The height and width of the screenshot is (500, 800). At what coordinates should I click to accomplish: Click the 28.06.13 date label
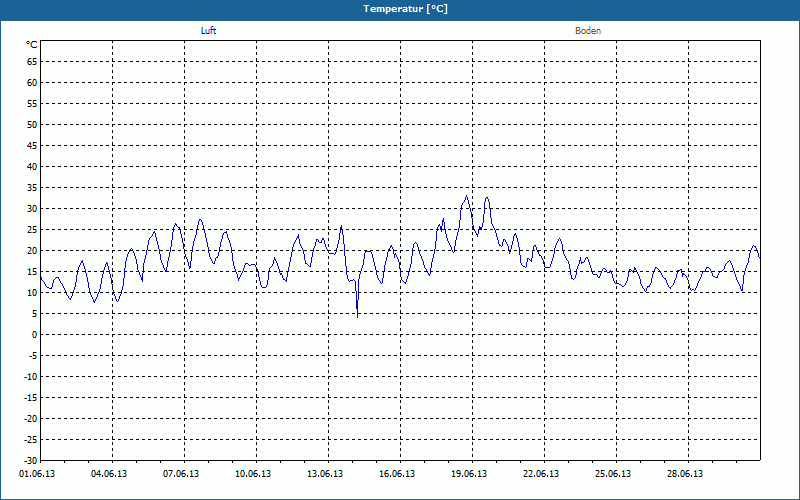tap(684, 474)
